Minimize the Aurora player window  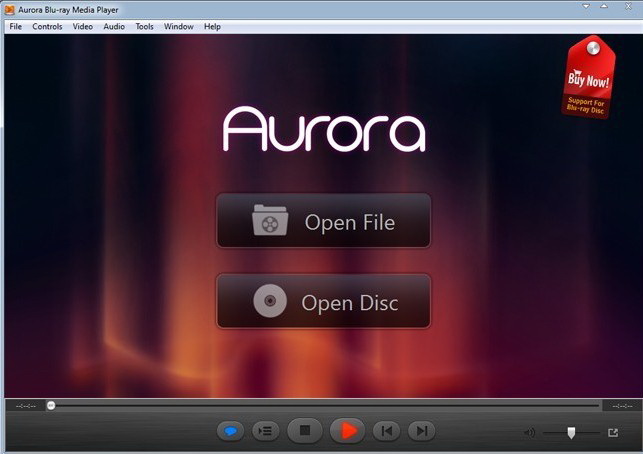(x=586, y=6)
